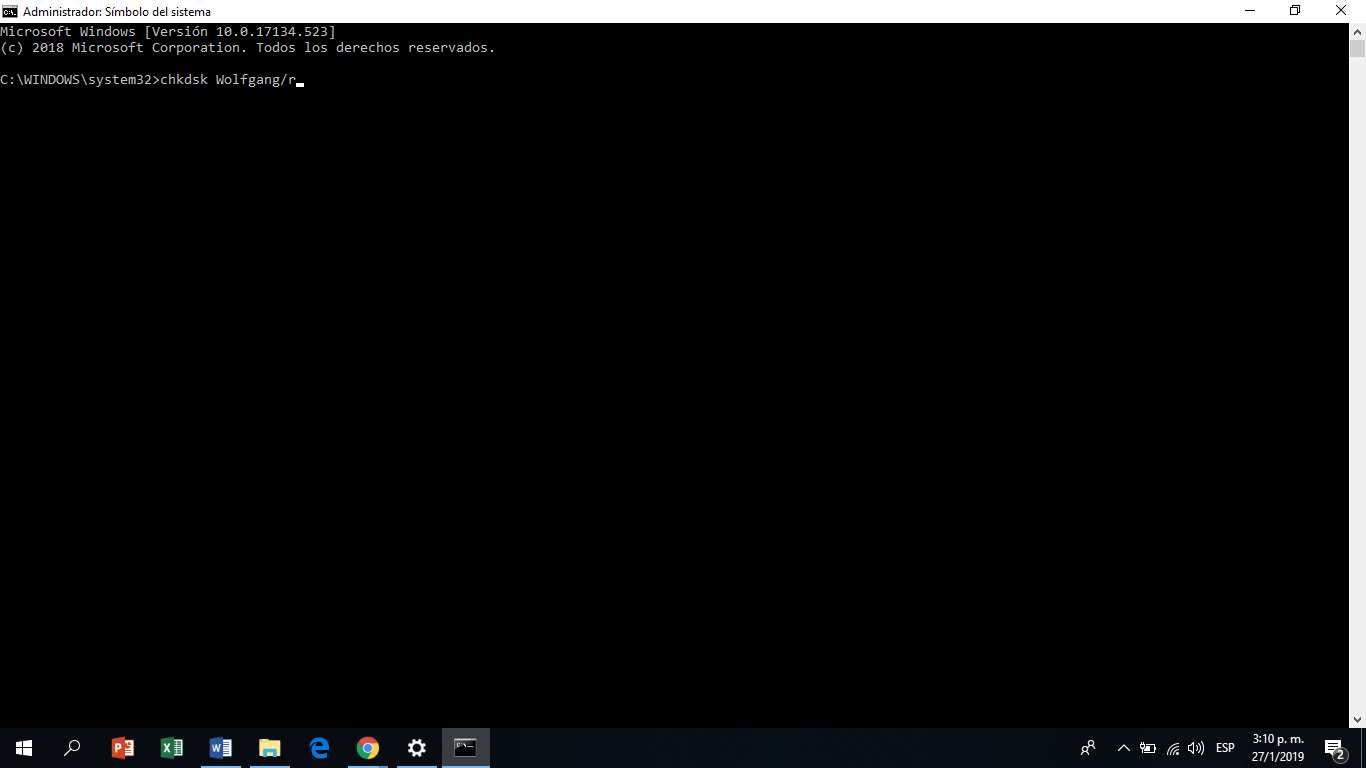Launch Google Chrome from the taskbar

click(x=368, y=747)
